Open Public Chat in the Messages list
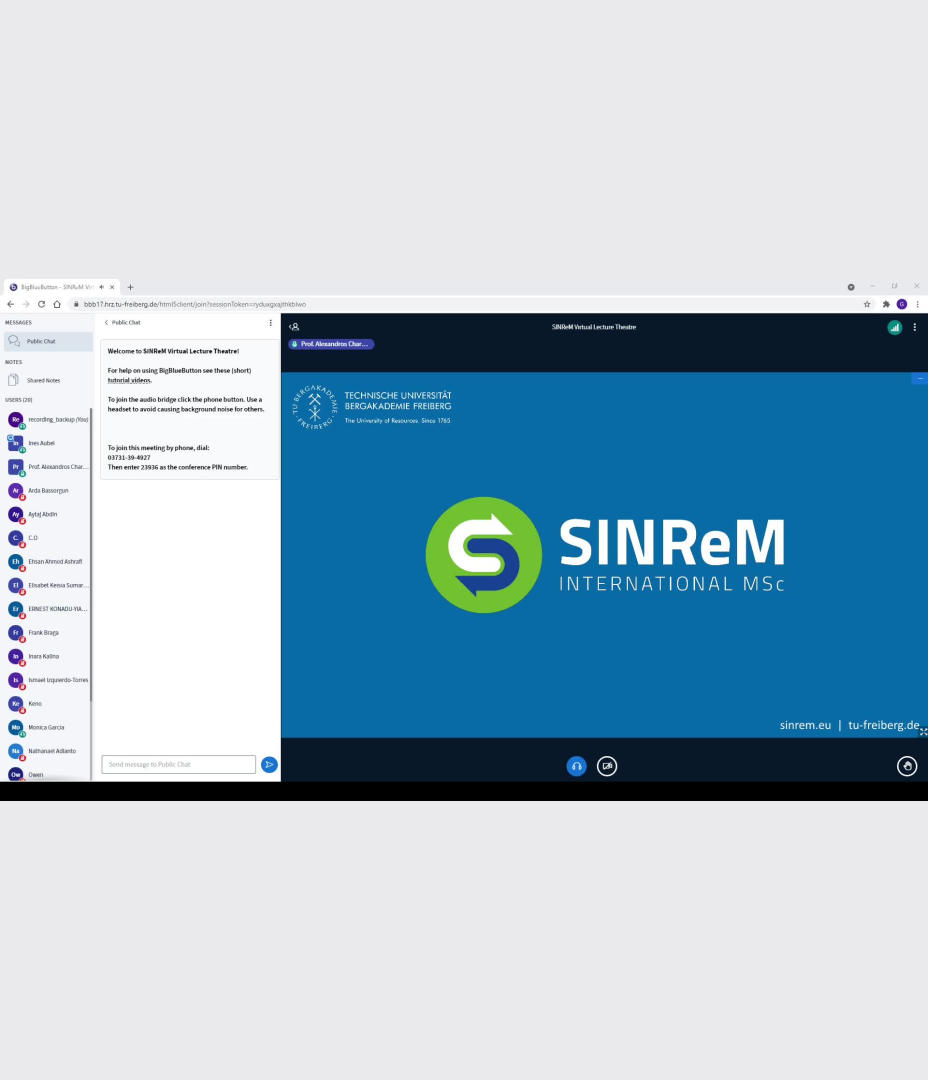928x1080 pixels. pos(48,341)
